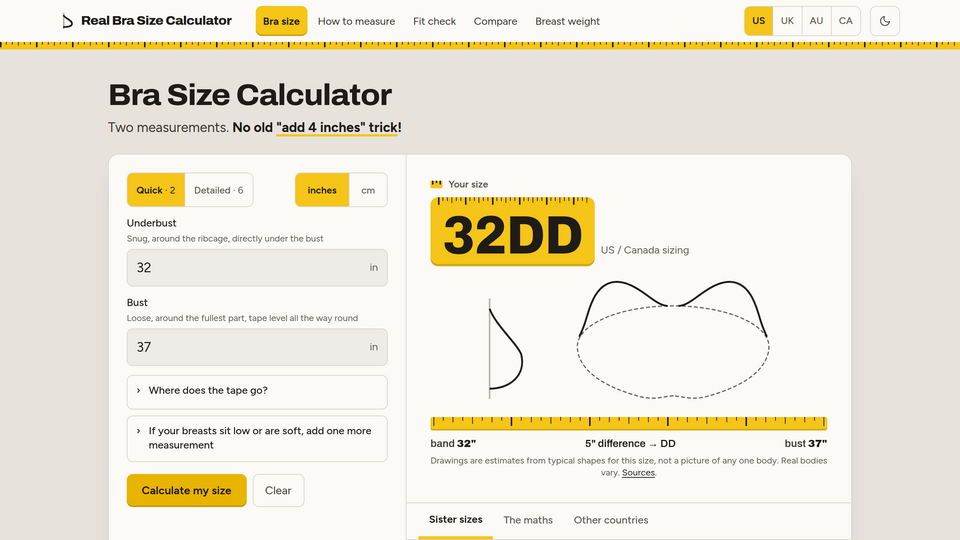The image size is (960, 540).
Task: Click the Bust input field
Action: coord(257,347)
